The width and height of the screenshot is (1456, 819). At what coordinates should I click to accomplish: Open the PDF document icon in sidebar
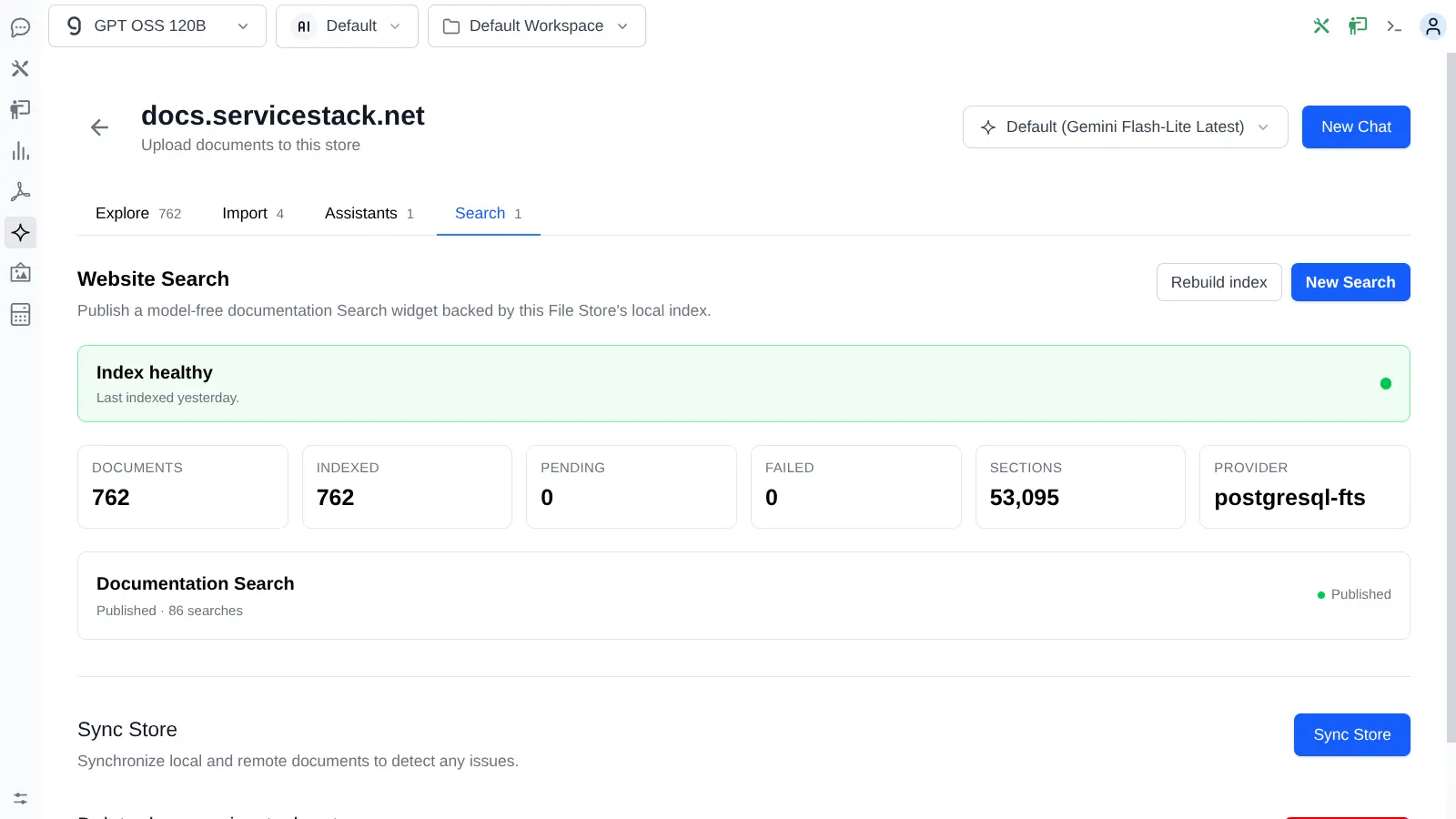pyautogui.click(x=20, y=192)
